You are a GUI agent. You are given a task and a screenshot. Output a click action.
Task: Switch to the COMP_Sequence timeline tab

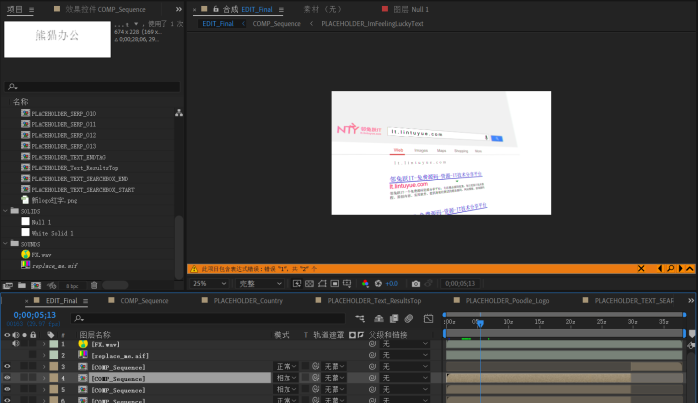tap(144, 300)
